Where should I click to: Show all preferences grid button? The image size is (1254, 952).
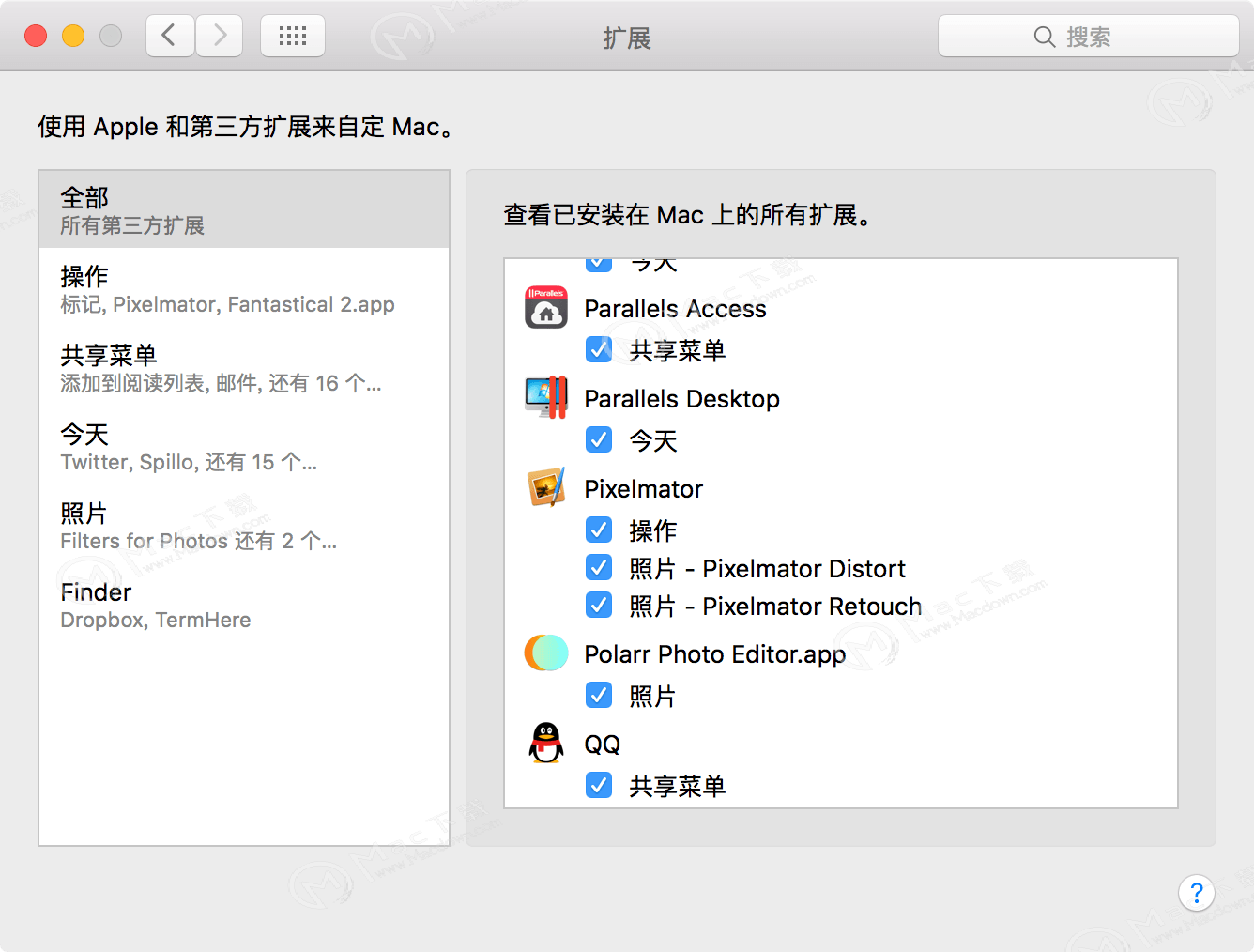tap(293, 37)
